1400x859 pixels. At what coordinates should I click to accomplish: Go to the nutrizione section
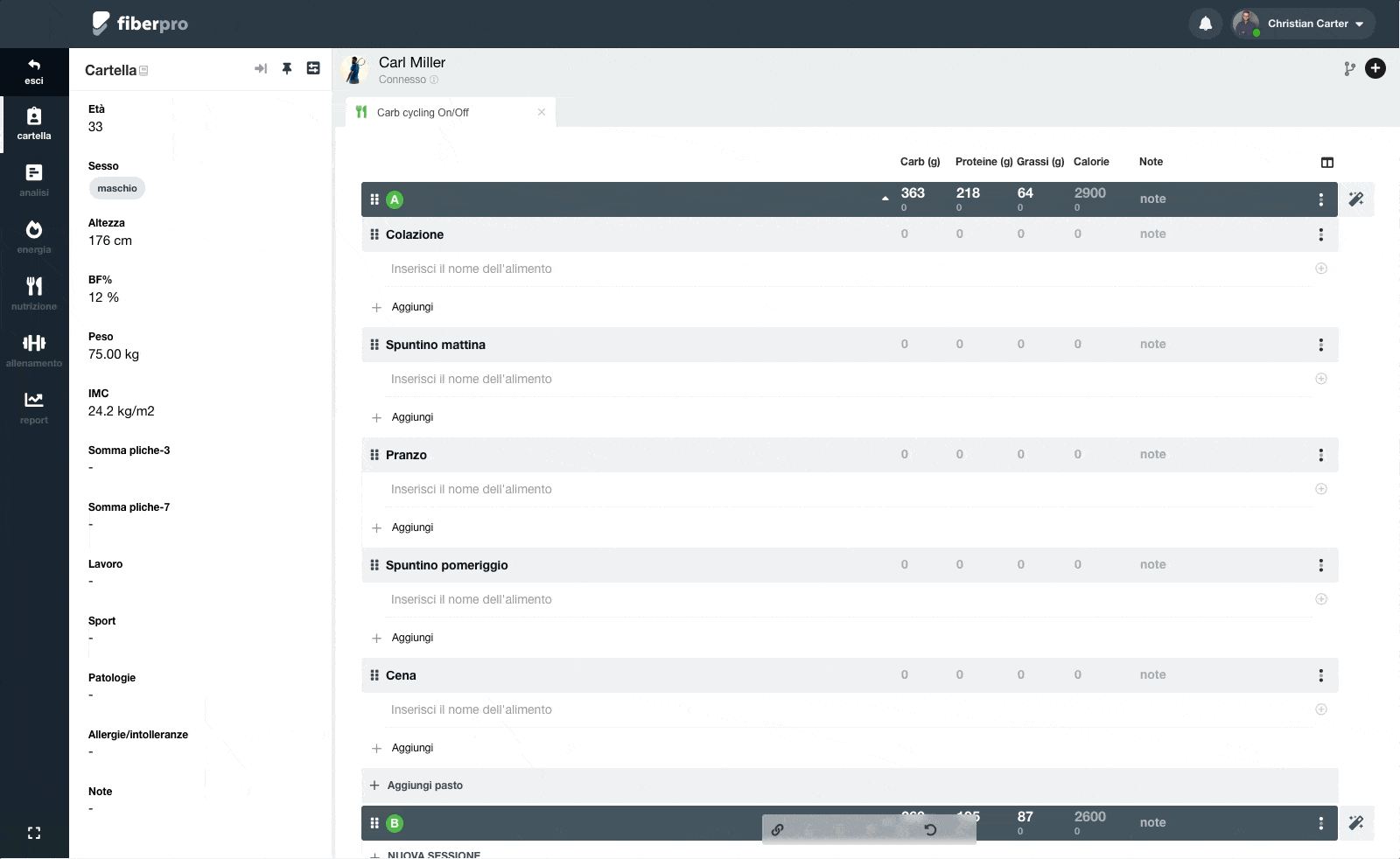pos(34,293)
